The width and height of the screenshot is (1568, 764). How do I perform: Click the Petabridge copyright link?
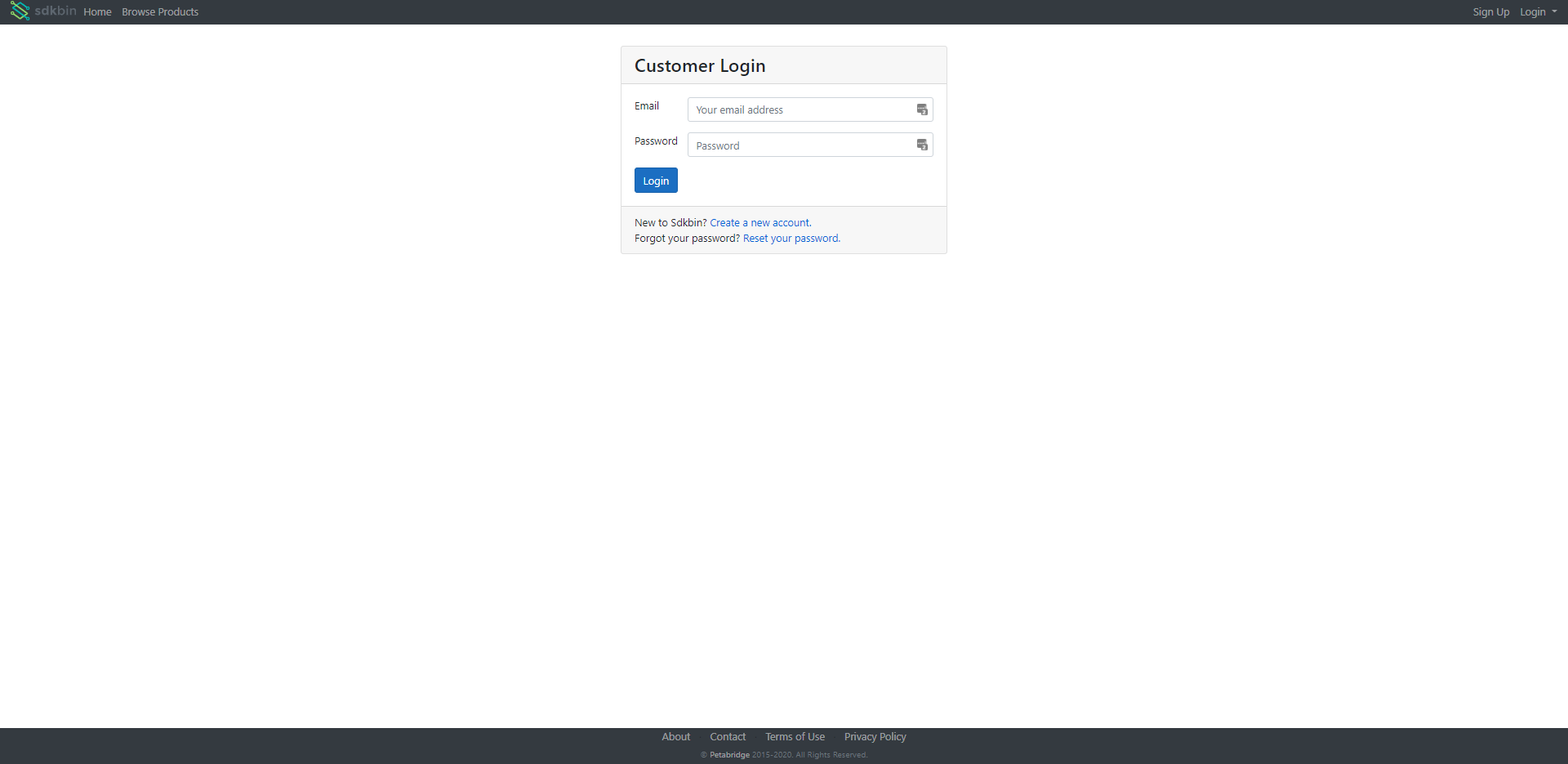(728, 754)
